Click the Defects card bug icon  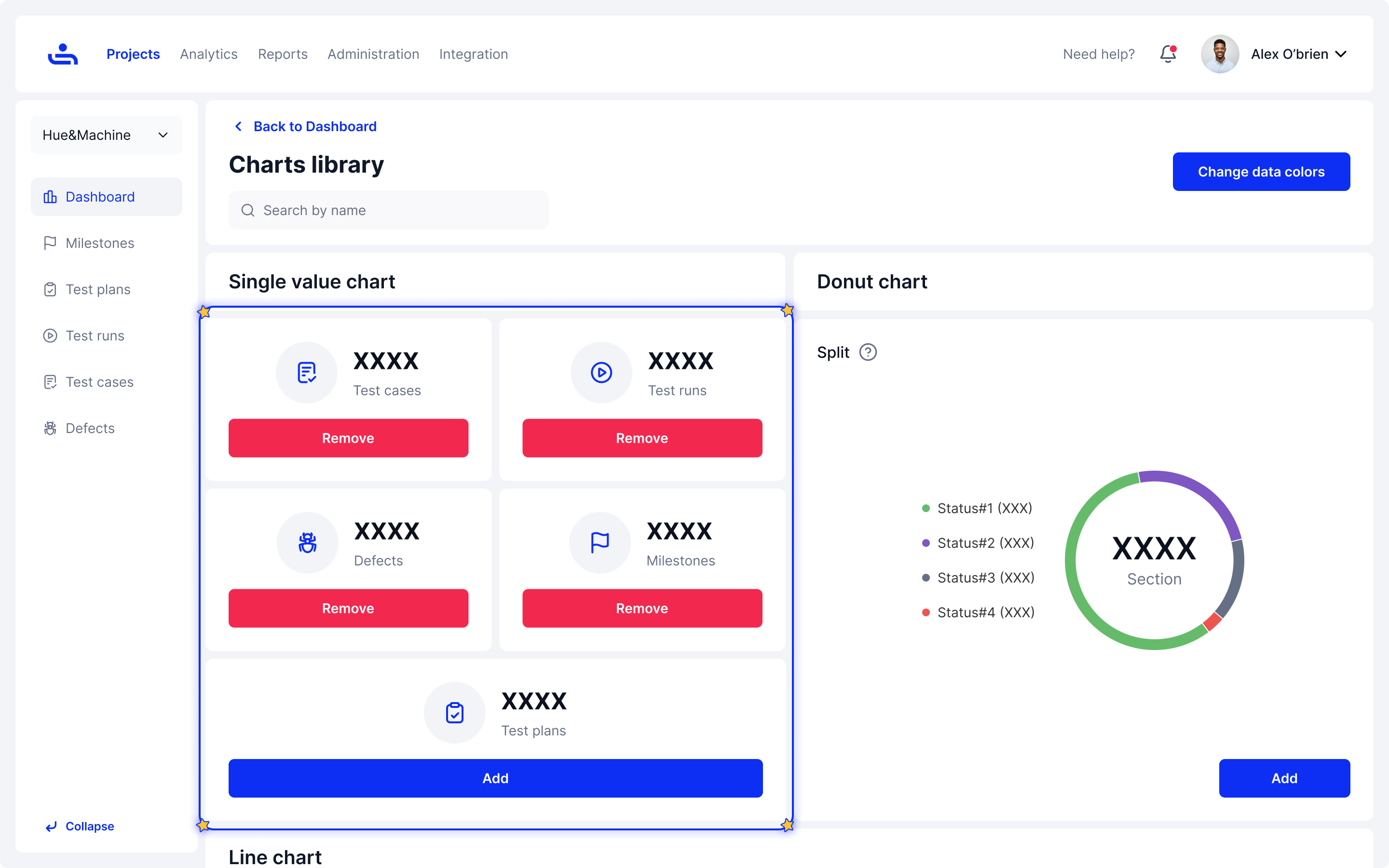pyautogui.click(x=307, y=542)
